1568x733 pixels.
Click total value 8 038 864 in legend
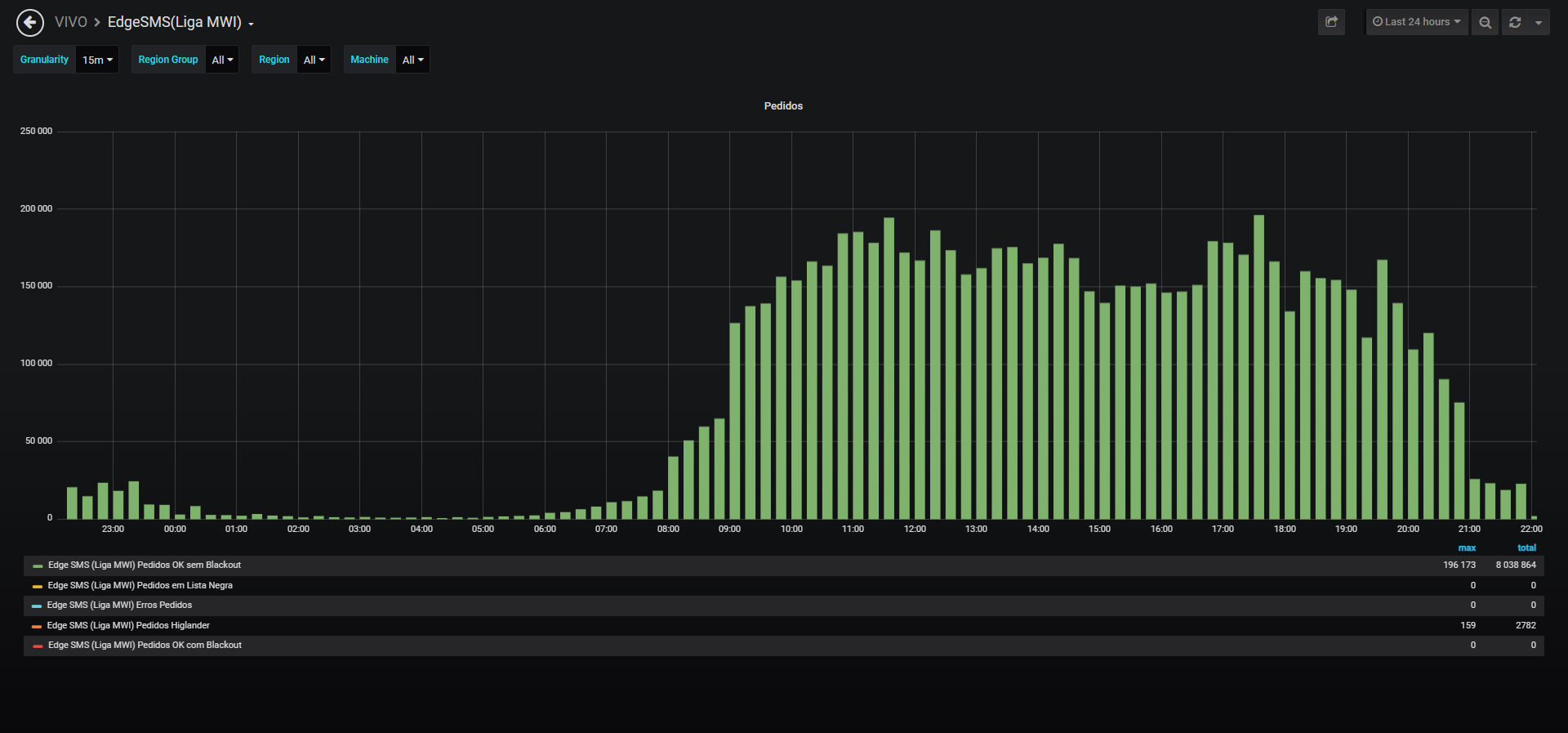point(1516,565)
